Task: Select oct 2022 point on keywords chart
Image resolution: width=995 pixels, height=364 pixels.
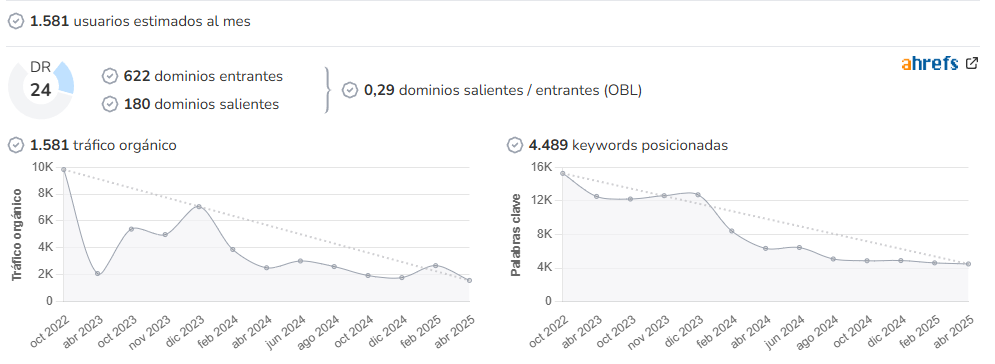Action: click(562, 173)
